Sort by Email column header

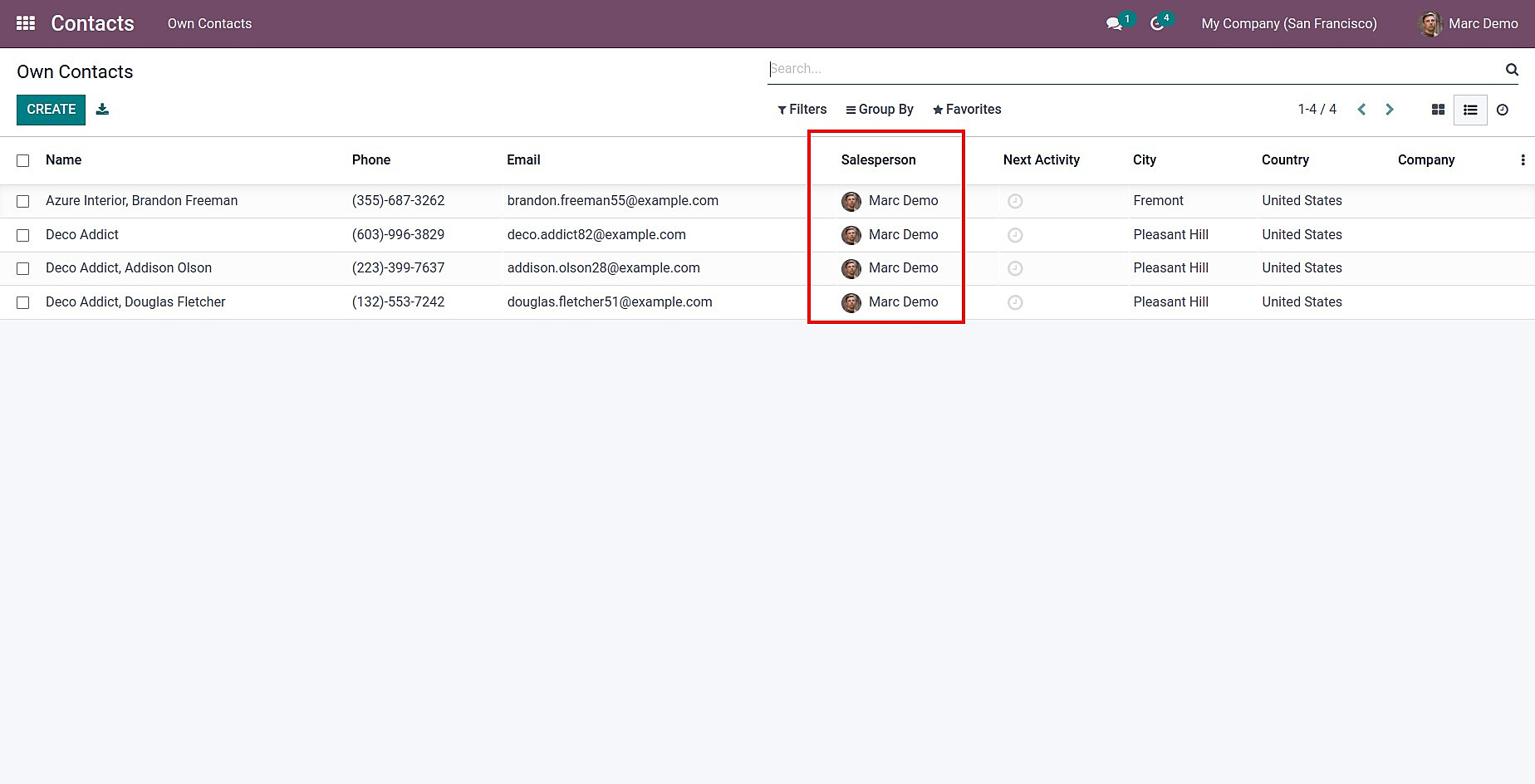click(523, 159)
